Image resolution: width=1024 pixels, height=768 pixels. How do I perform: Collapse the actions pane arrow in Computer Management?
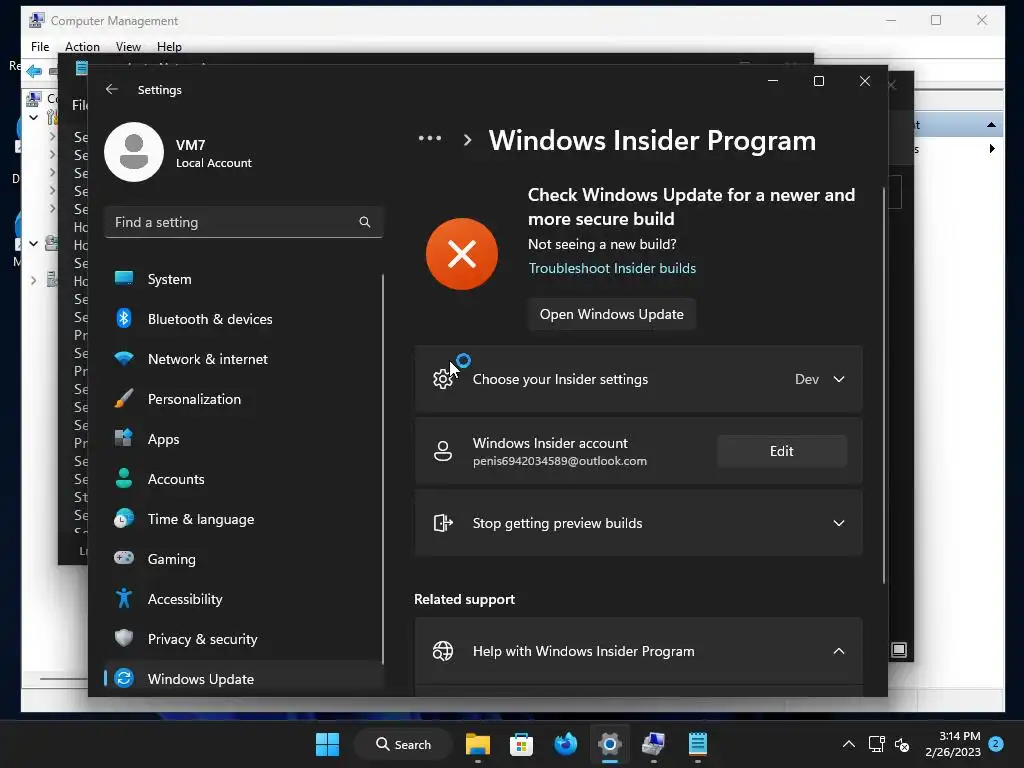point(991,124)
